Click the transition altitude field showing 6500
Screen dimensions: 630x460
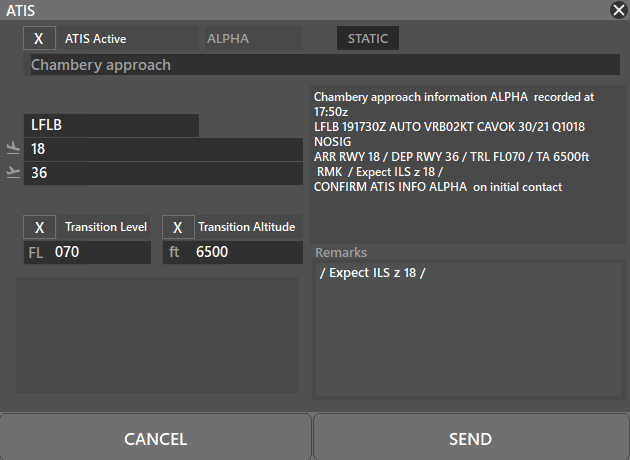[x=233, y=252]
